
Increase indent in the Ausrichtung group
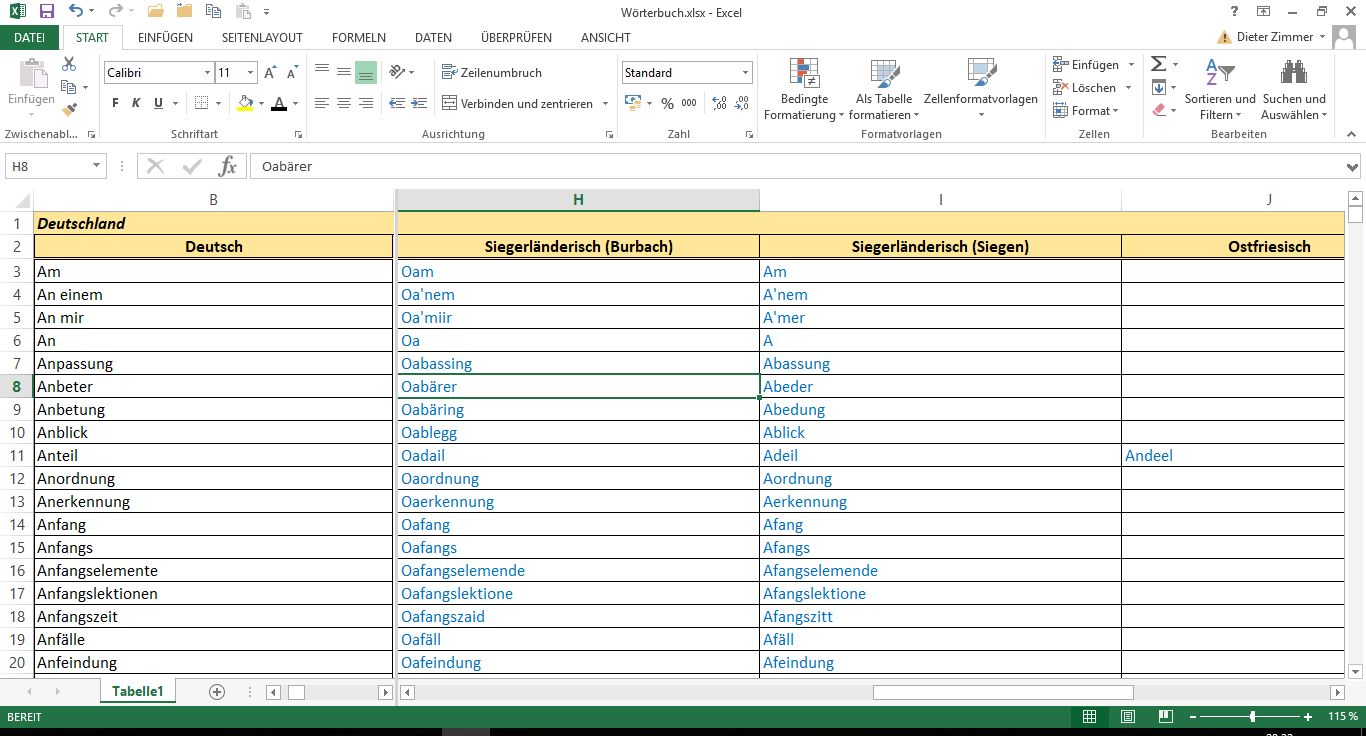coord(419,103)
